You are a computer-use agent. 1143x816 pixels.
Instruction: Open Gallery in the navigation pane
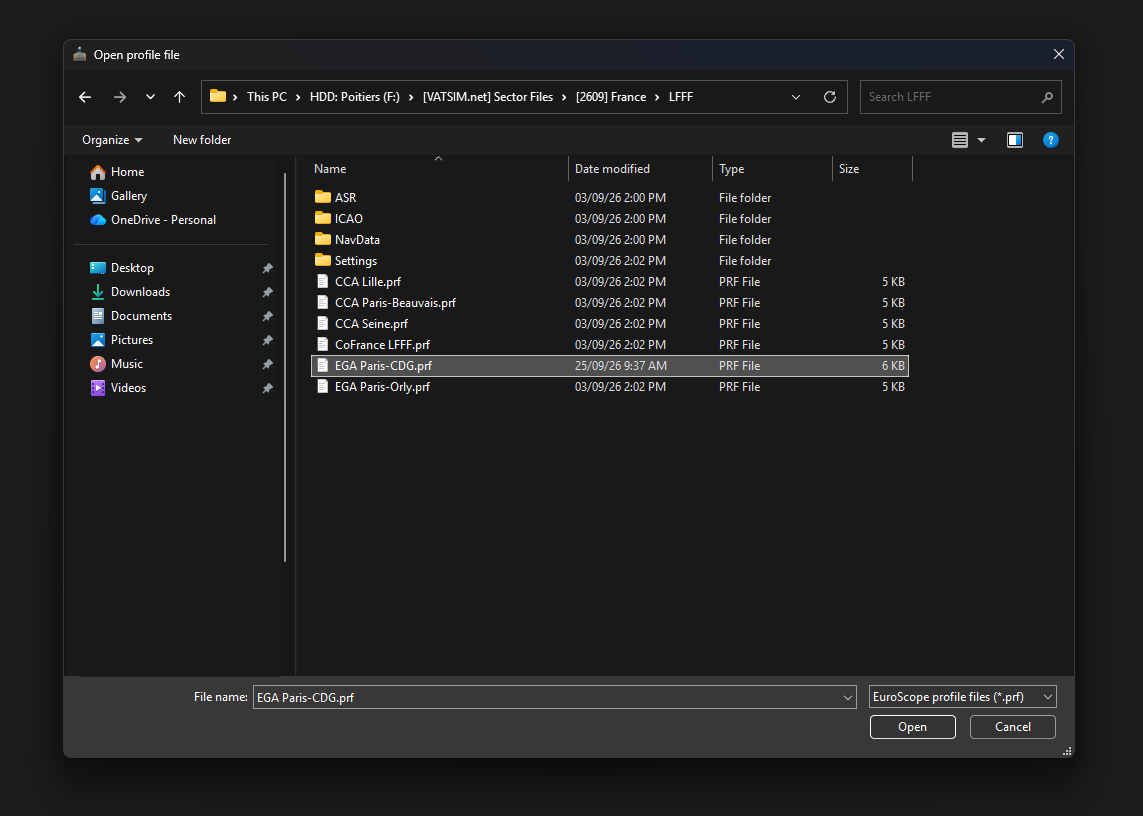[x=119, y=196]
